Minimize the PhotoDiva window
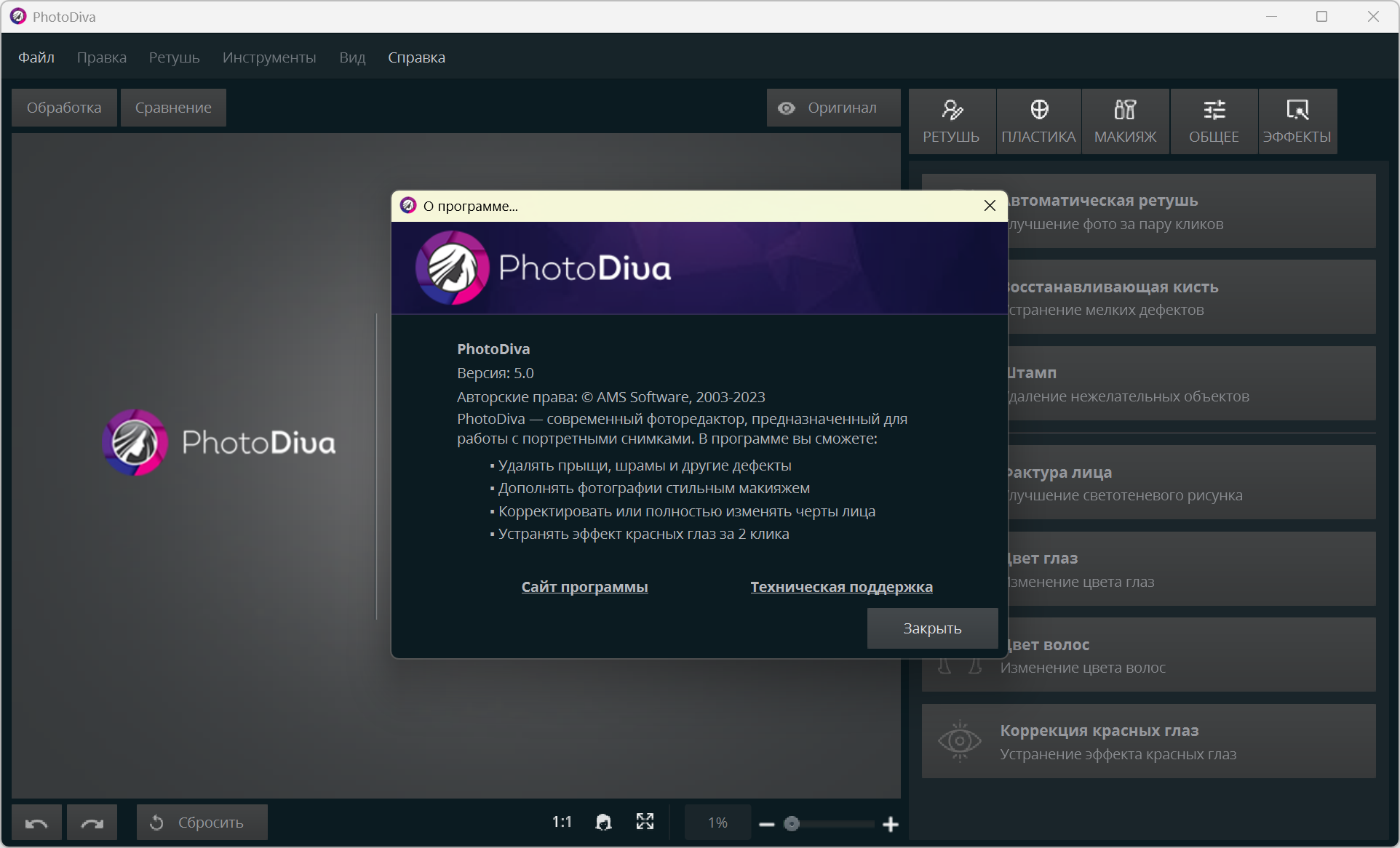The width and height of the screenshot is (1400, 848). coord(1272,16)
